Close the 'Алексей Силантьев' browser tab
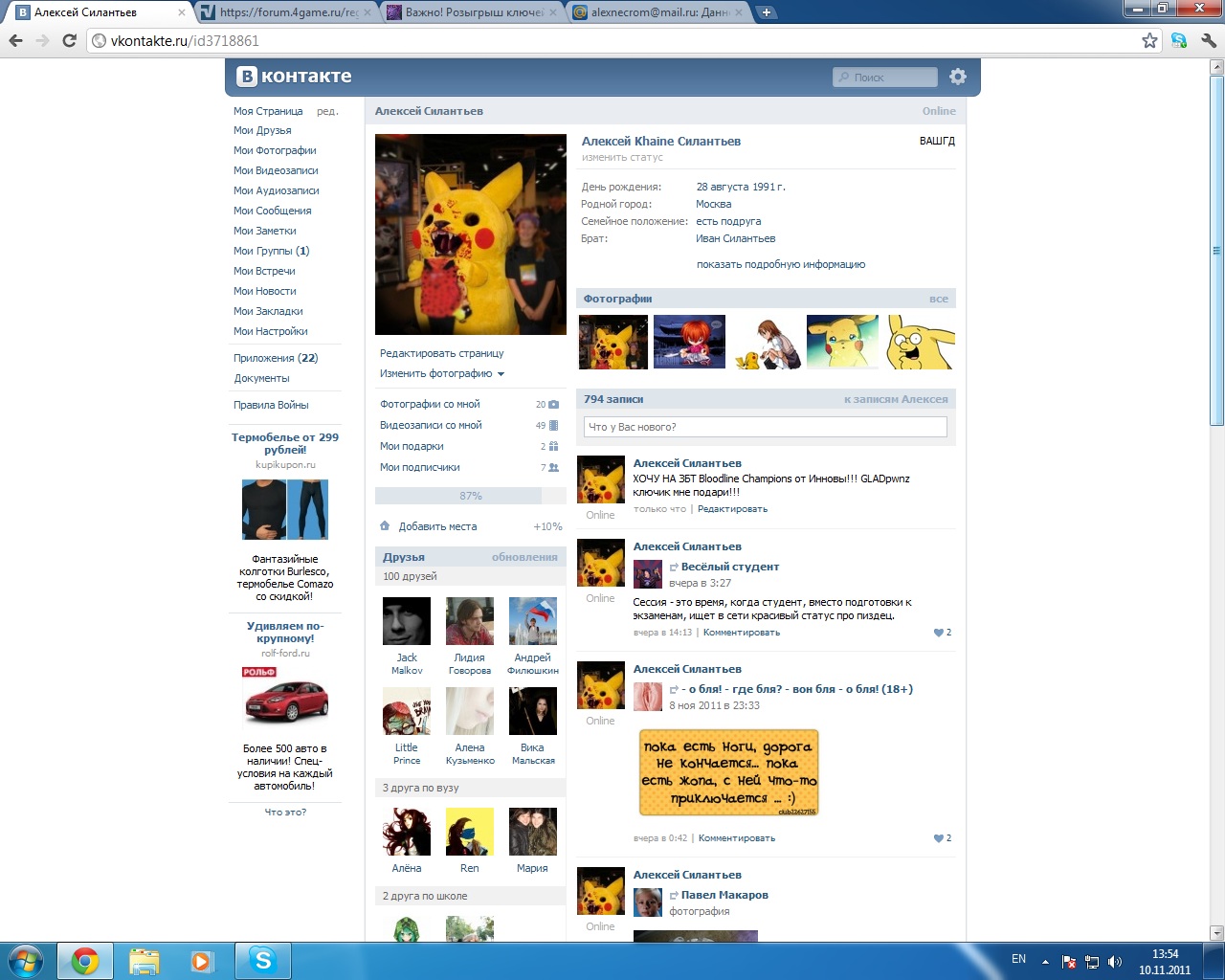This screenshot has height=980, width=1225. pos(182,12)
